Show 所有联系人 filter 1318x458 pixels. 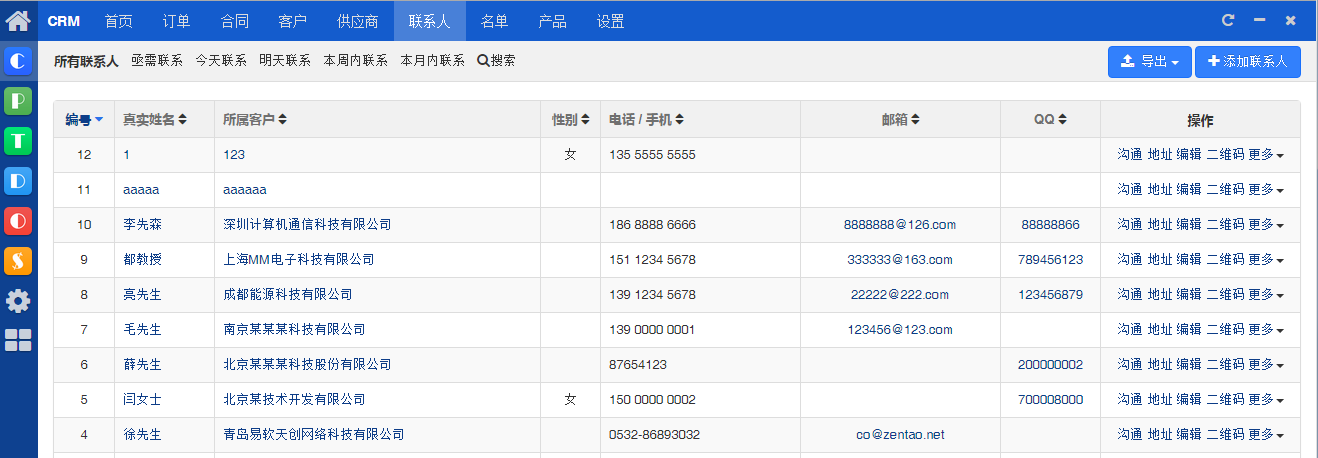(x=86, y=61)
